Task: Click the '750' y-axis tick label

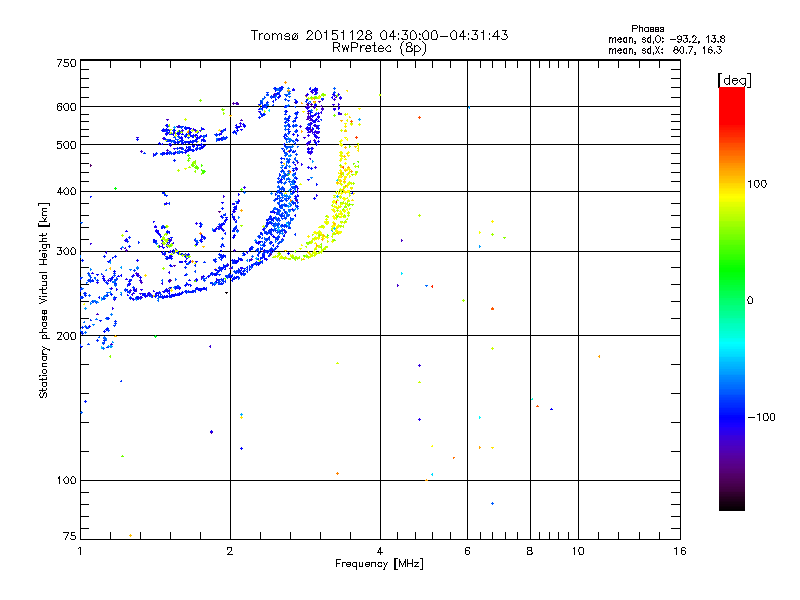Action: pyautogui.click(x=66, y=63)
